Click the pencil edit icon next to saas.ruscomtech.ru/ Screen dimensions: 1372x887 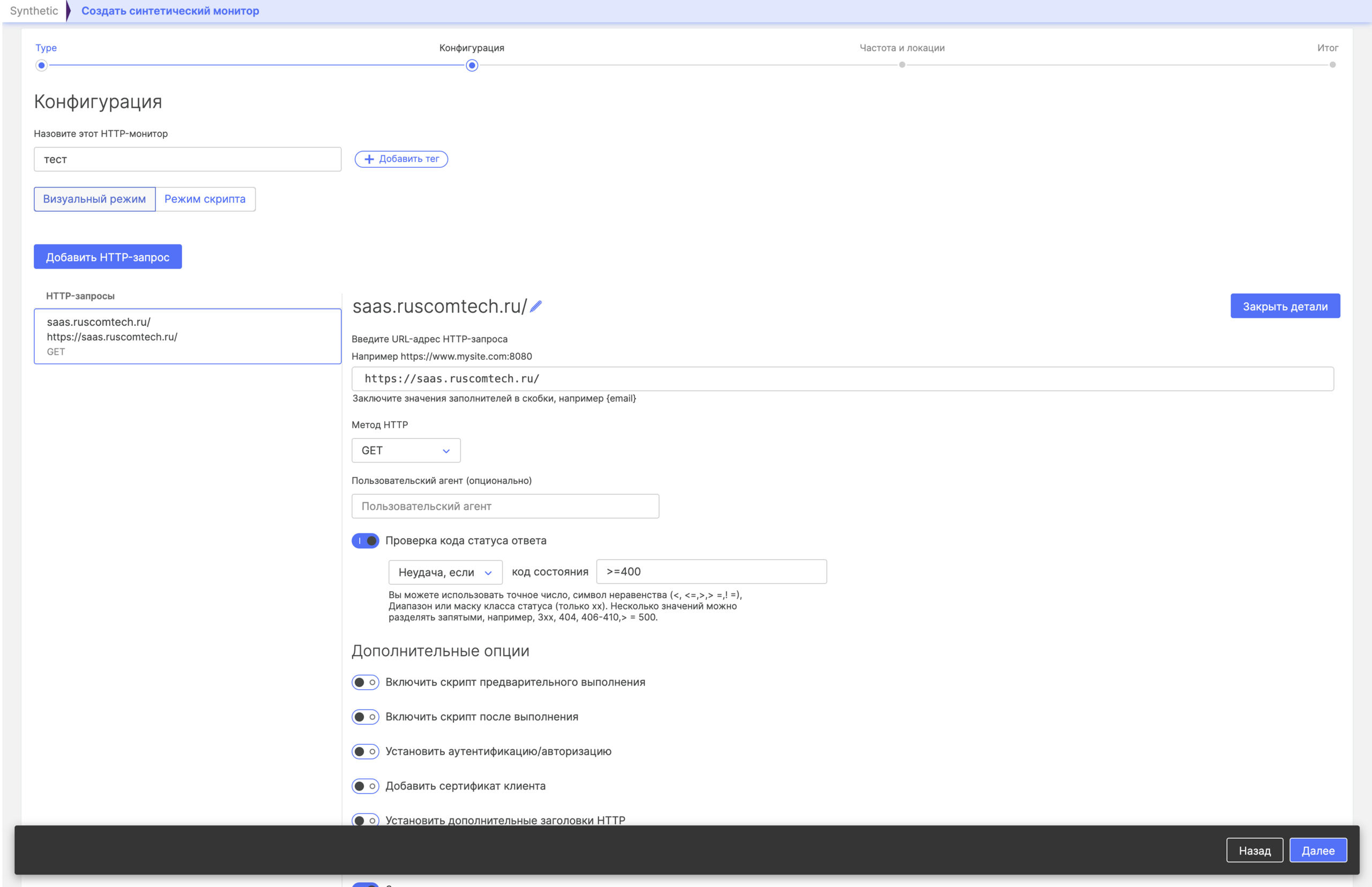click(535, 307)
